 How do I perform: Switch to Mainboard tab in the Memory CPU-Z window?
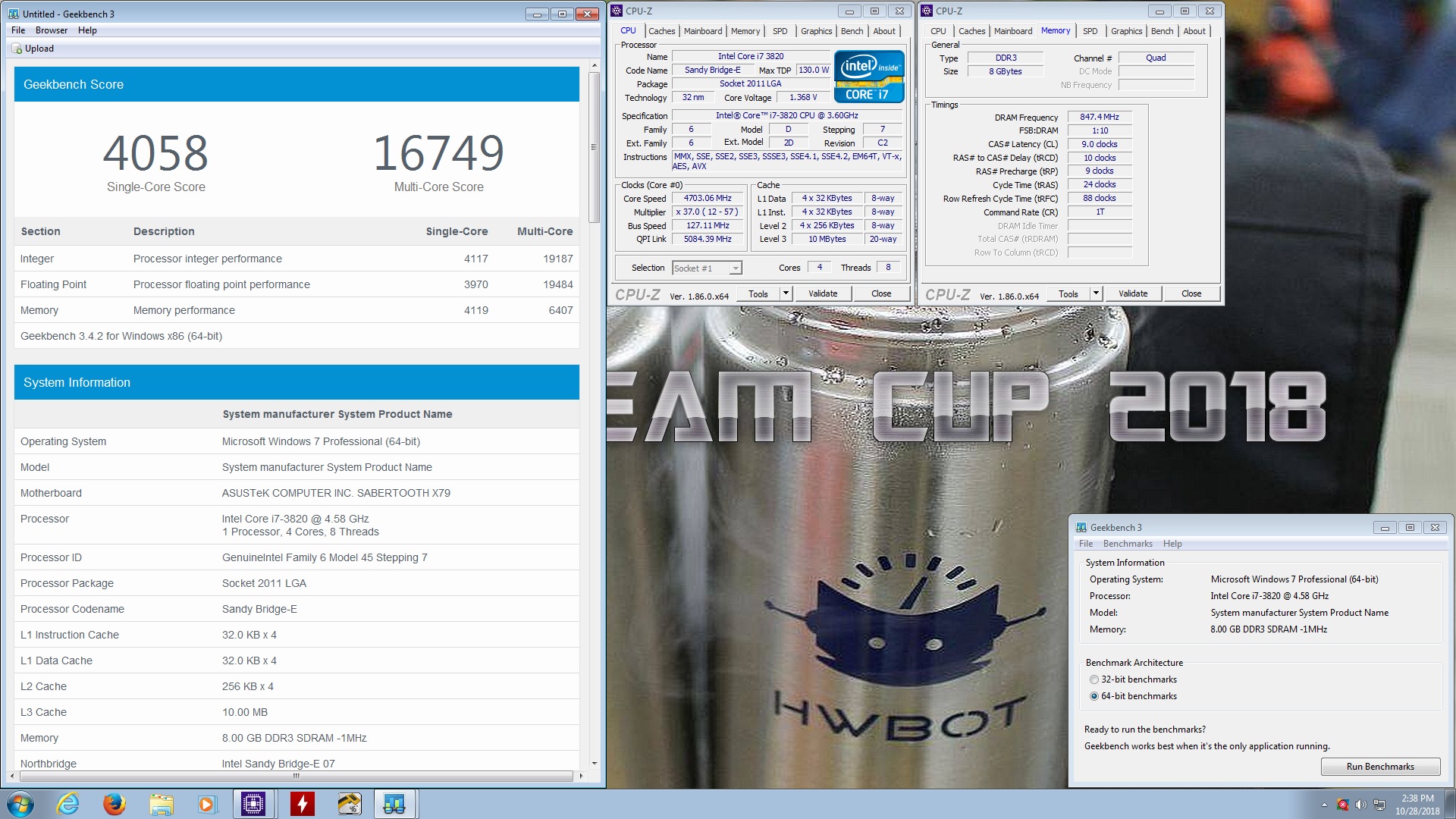click(1013, 31)
